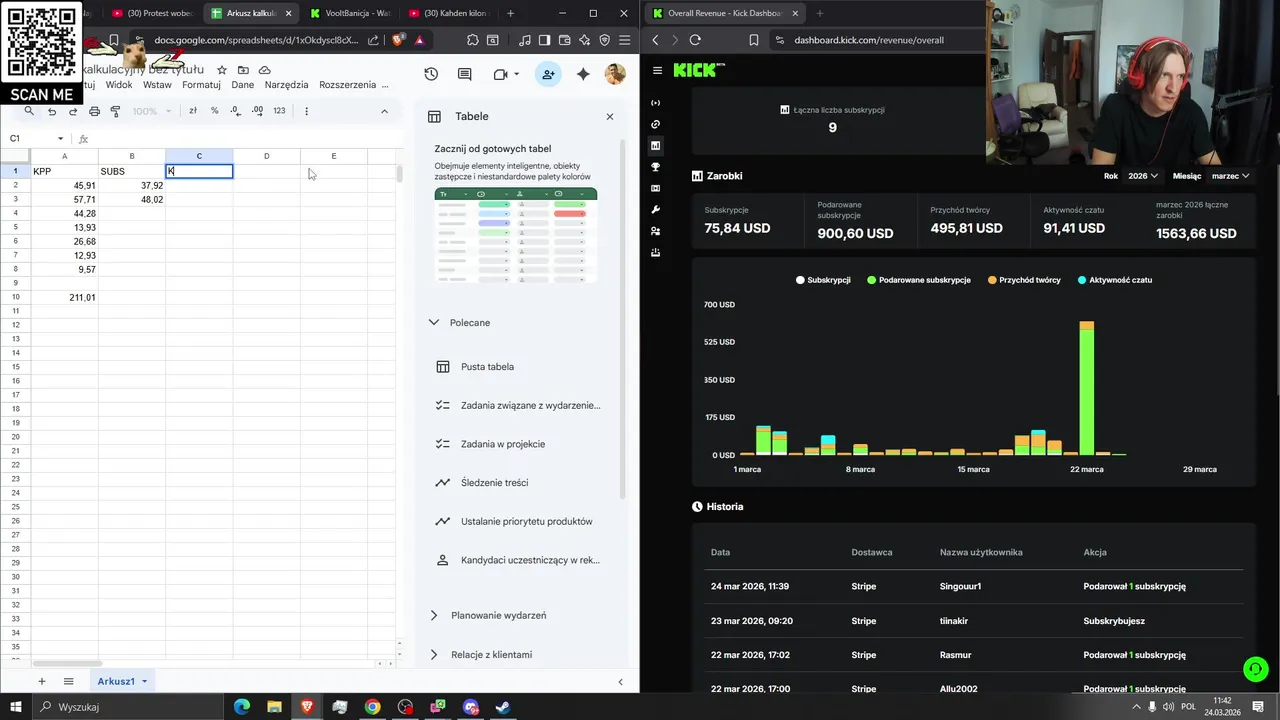
Task: Select column D header
Action: [266, 156]
